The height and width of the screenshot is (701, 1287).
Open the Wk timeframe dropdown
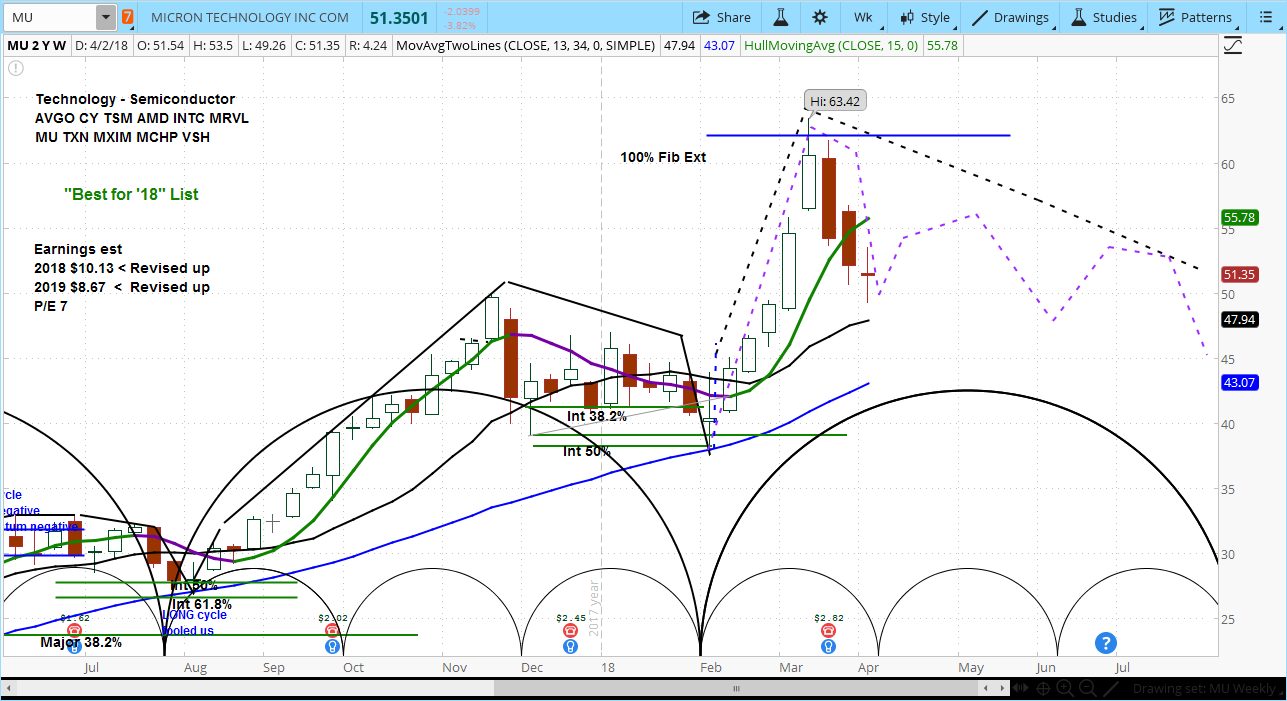pos(863,17)
